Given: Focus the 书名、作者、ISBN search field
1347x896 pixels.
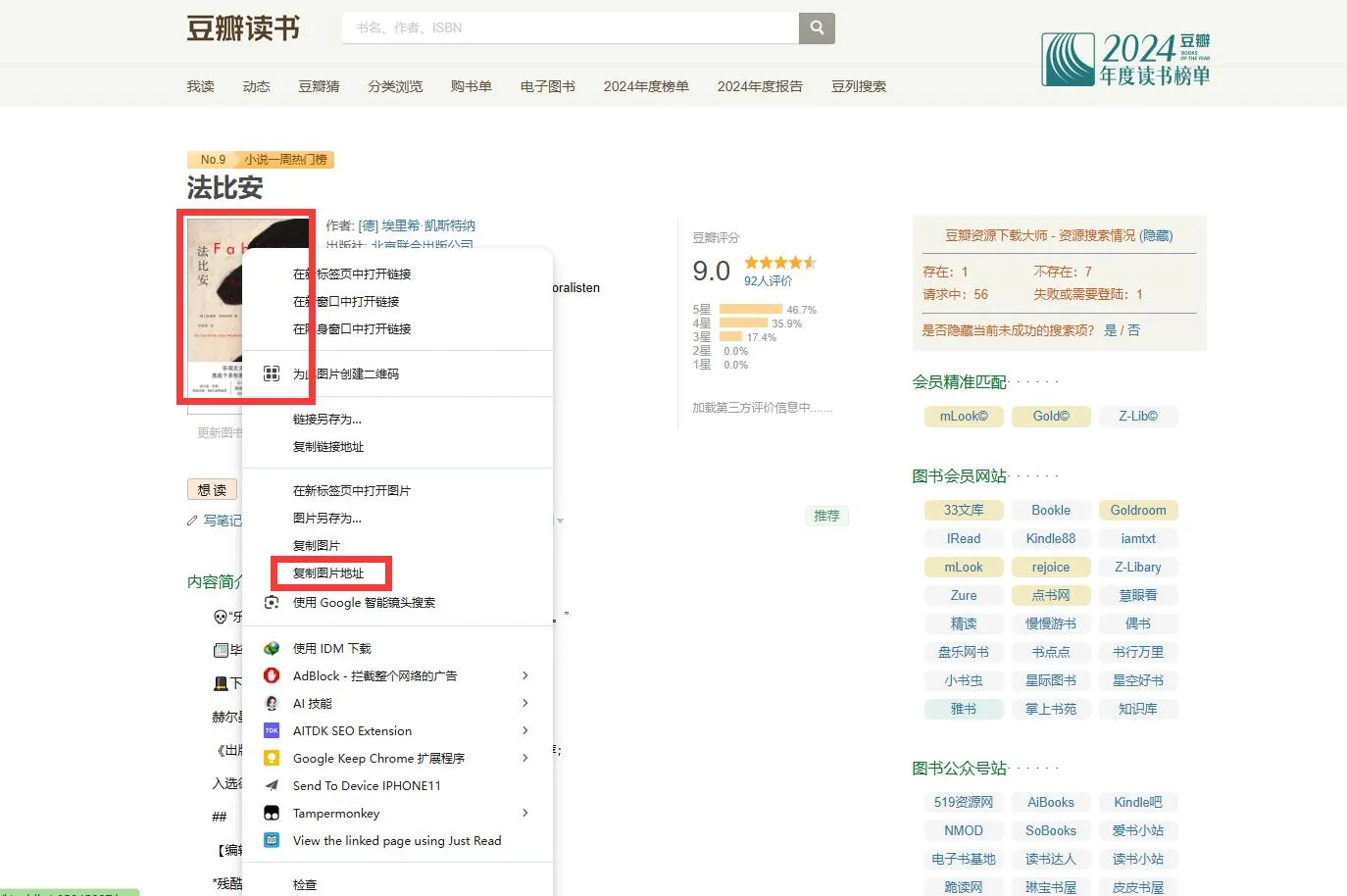Looking at the screenshot, I should (x=571, y=27).
